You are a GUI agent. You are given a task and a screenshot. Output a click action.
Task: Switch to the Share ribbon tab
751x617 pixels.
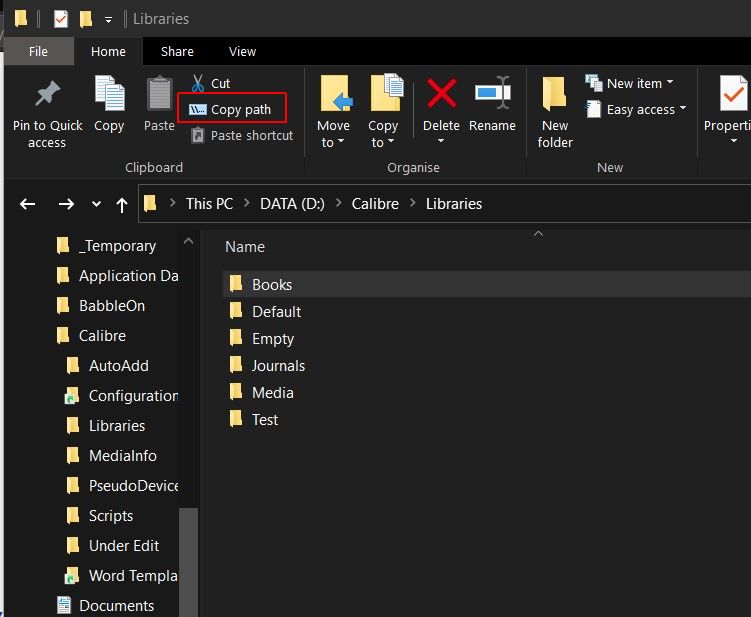(x=177, y=51)
